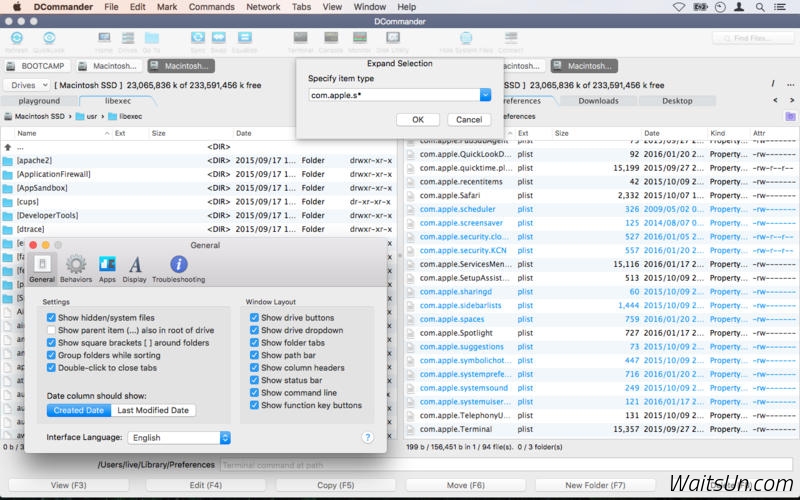The image size is (800, 500).
Task: Click the previous-tab arrow in right panel
Action: point(775,101)
